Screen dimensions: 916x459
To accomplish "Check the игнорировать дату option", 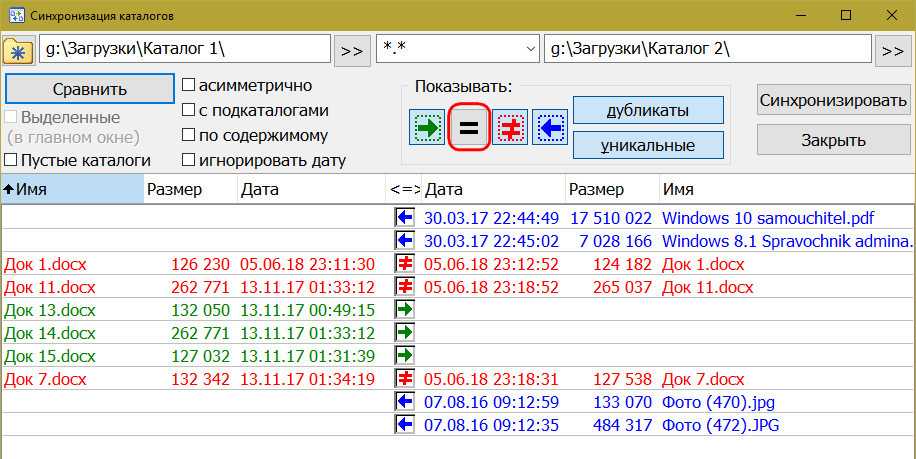I will pos(188,160).
